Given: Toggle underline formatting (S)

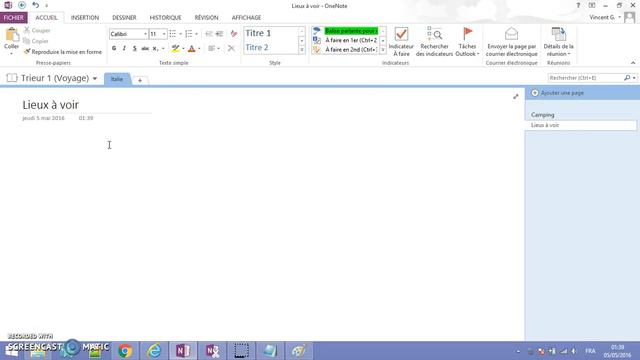Looking at the screenshot, I should [x=134, y=48].
